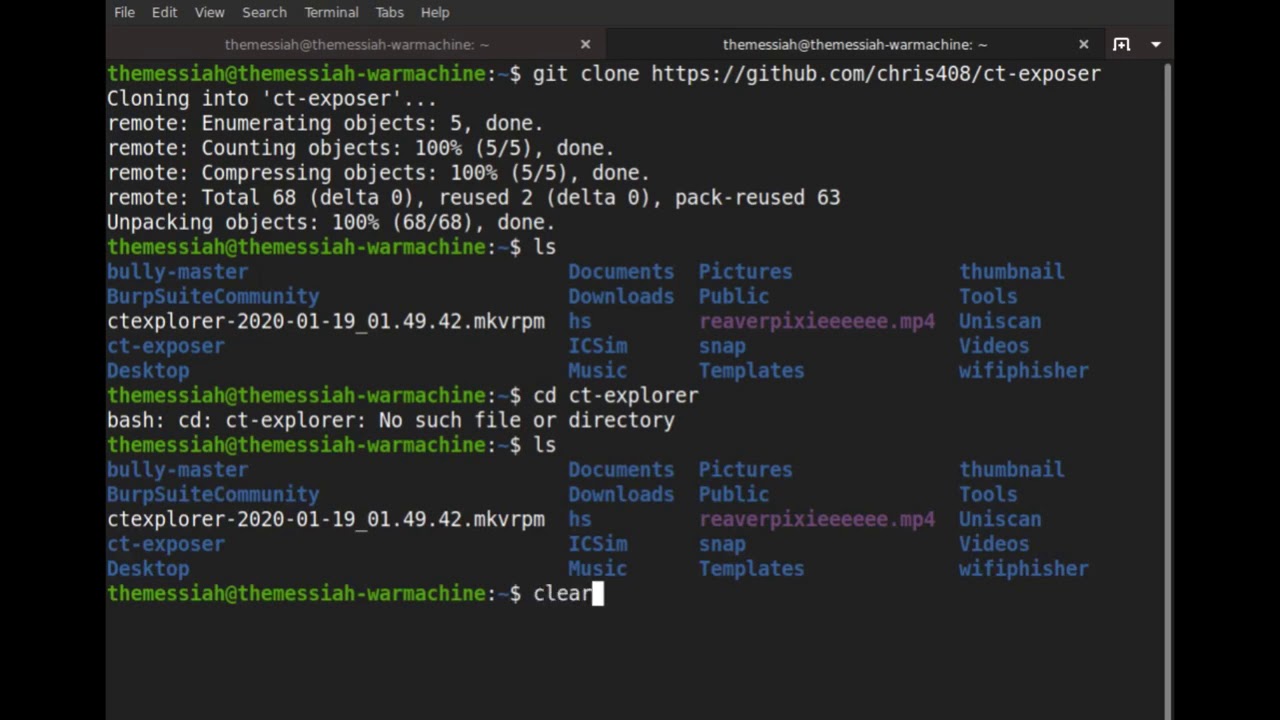
Task: Click "remote: Enumerating objects" line
Action: tap(325, 123)
